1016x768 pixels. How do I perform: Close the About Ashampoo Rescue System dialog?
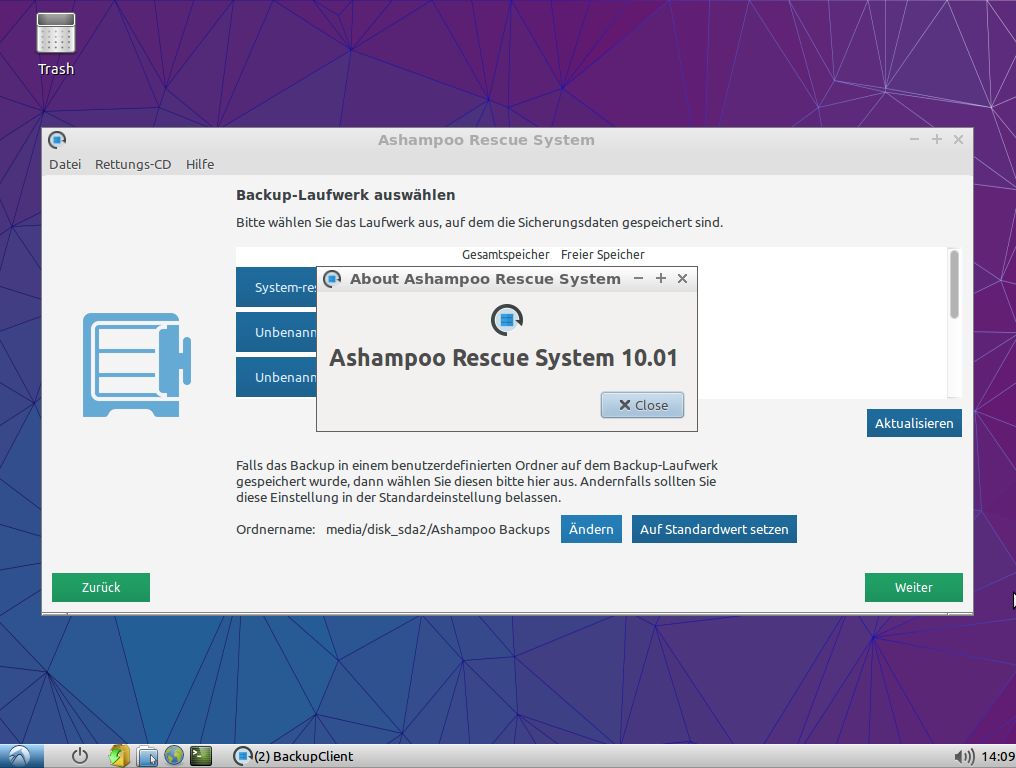(642, 405)
